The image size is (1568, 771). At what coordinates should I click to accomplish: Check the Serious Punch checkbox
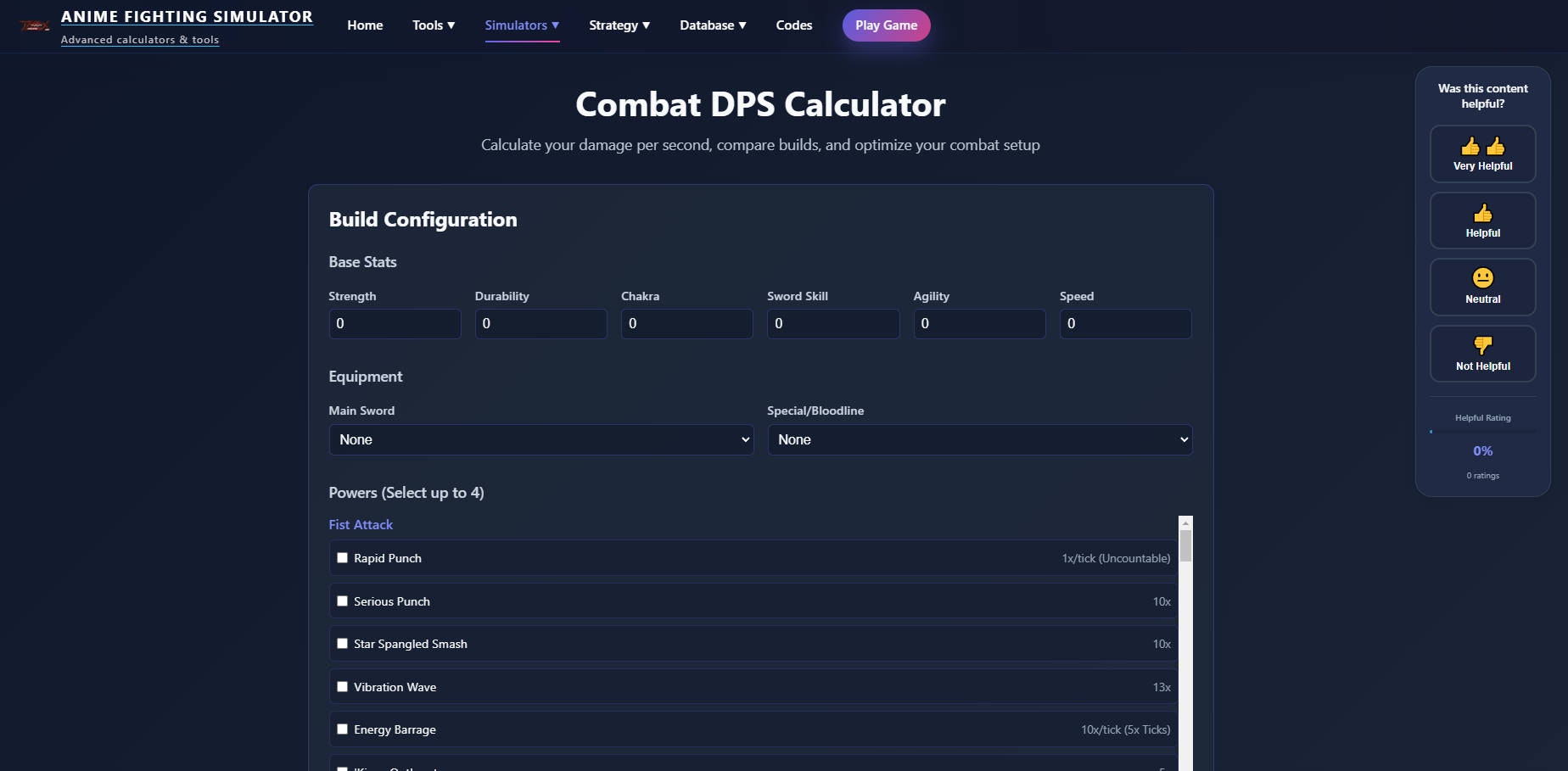coord(342,601)
